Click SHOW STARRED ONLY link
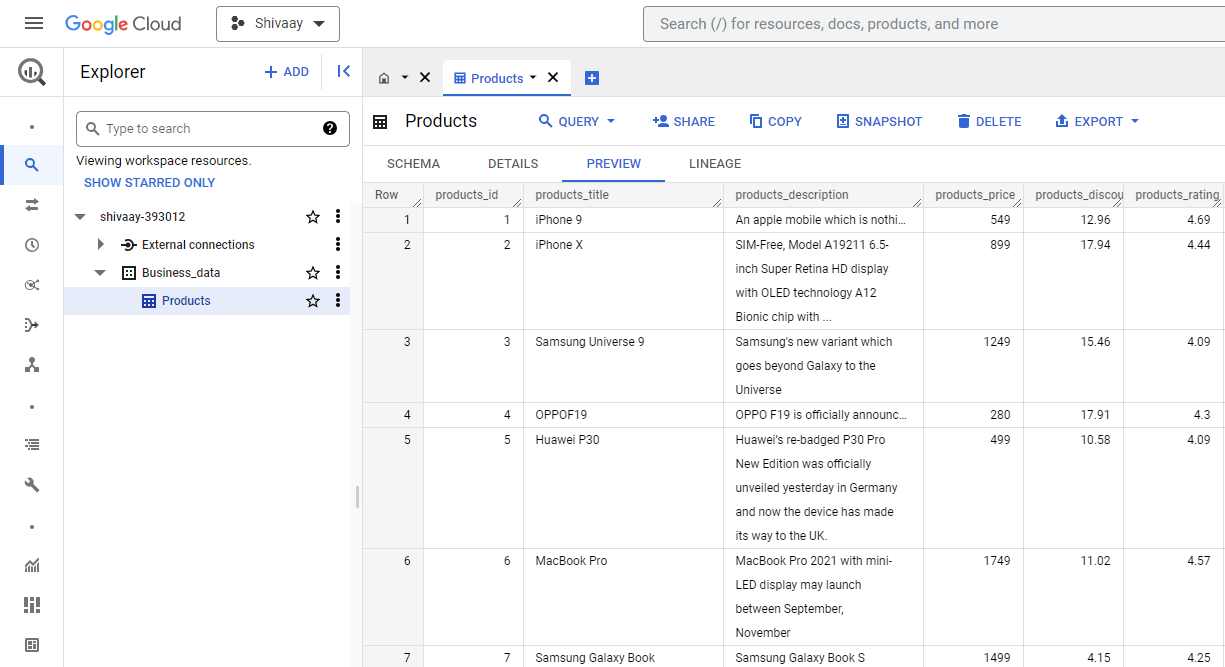The width and height of the screenshot is (1225, 667). coord(149,182)
